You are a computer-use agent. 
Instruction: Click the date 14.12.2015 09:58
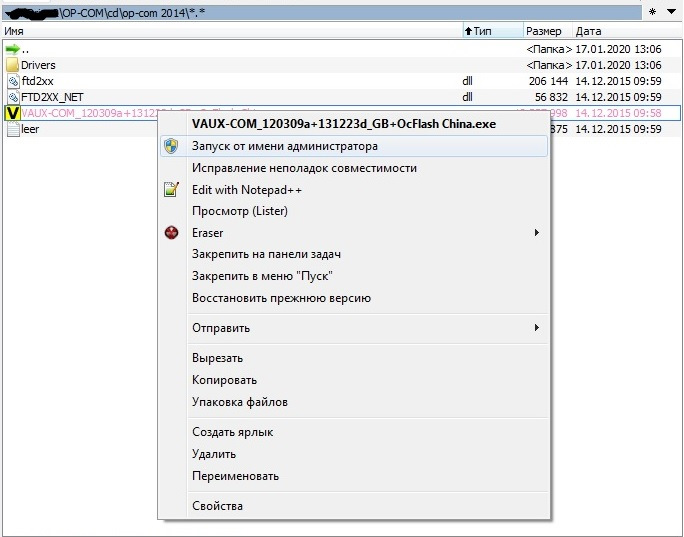pos(618,113)
